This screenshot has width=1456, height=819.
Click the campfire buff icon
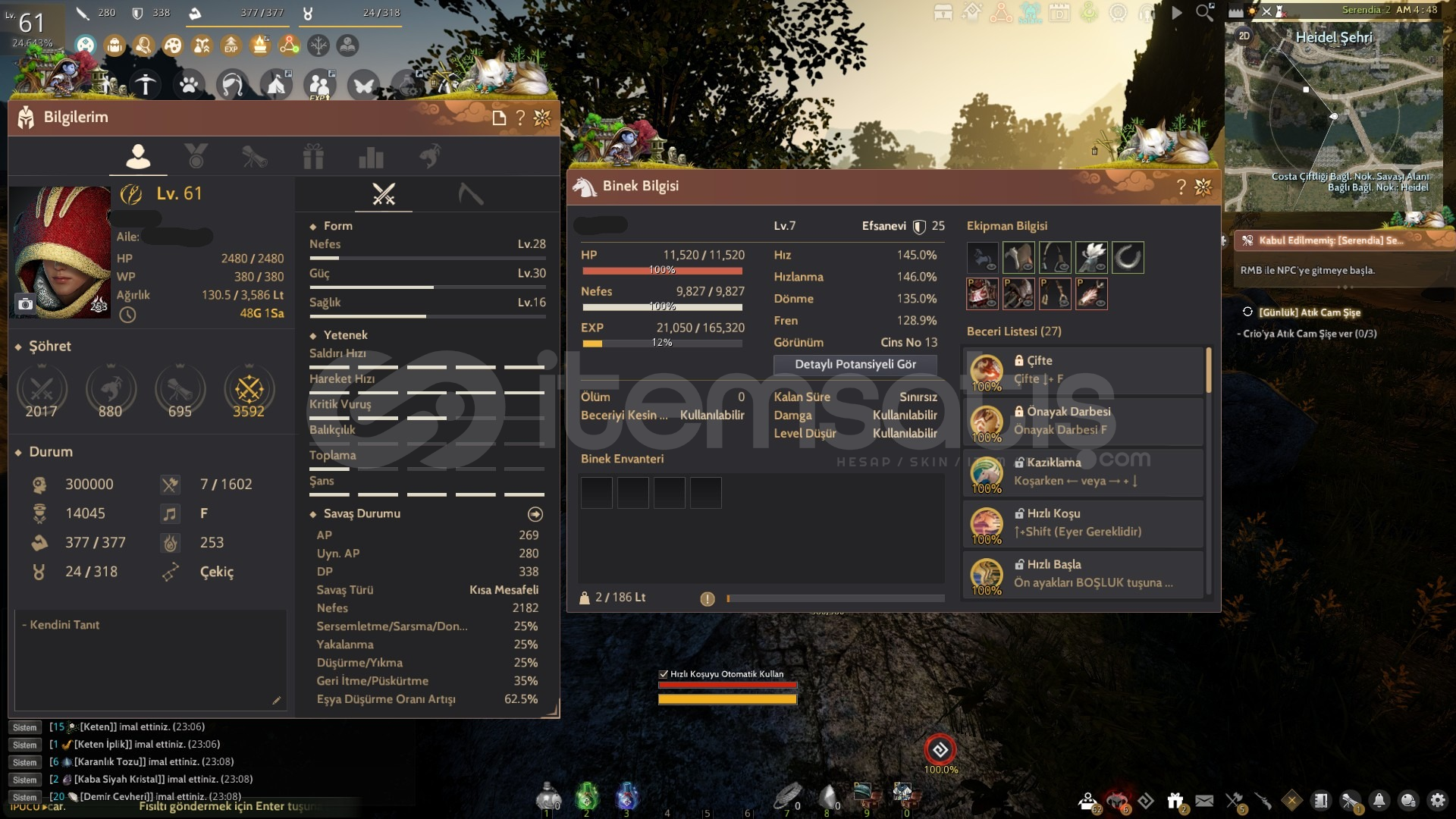coord(260,45)
